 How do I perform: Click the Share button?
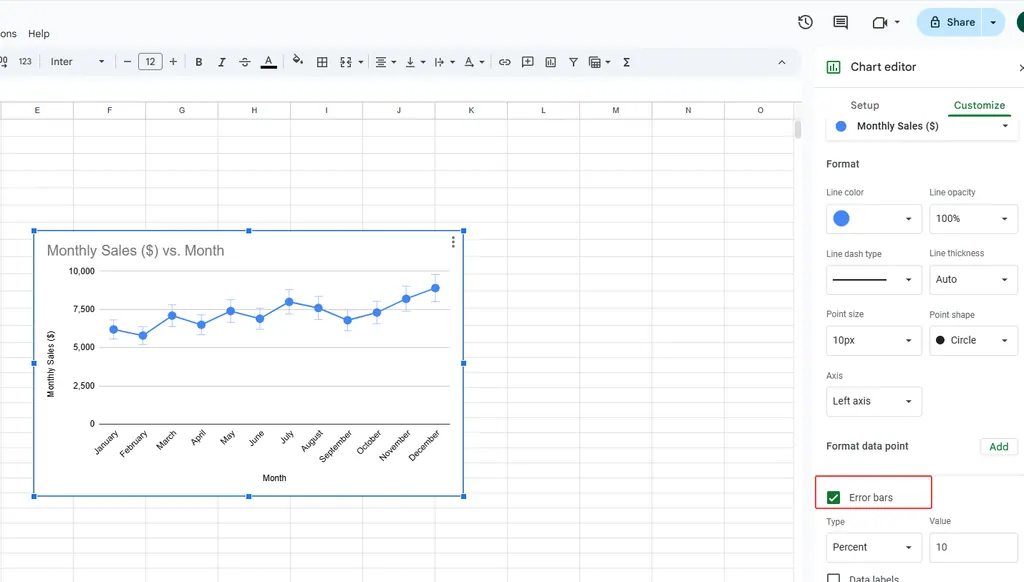click(951, 22)
